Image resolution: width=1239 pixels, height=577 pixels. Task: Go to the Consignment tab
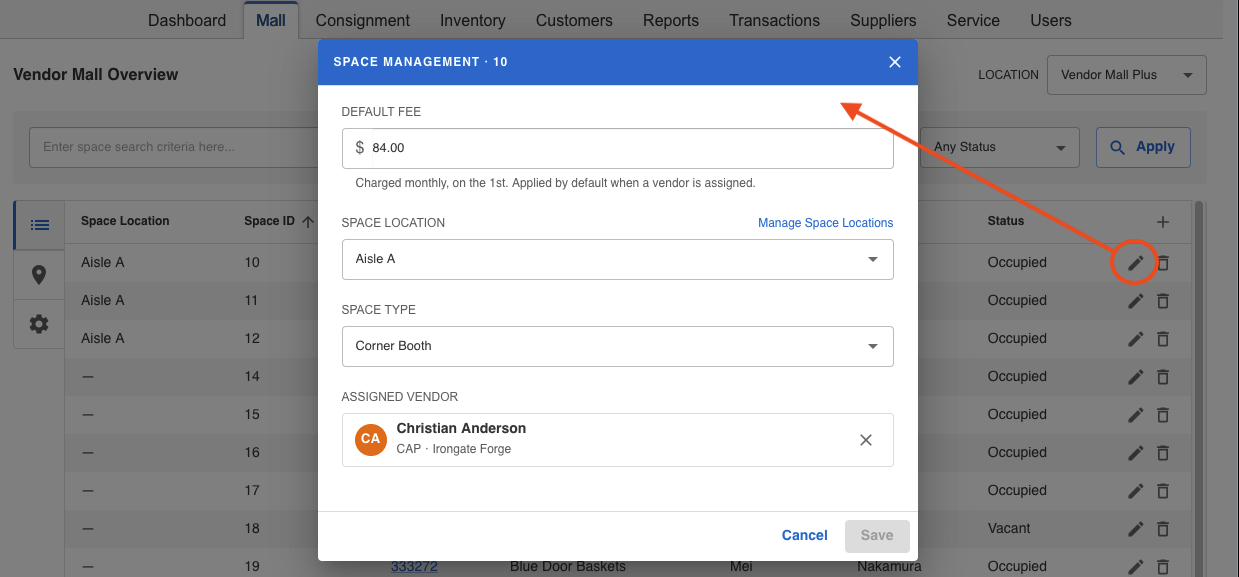363,20
